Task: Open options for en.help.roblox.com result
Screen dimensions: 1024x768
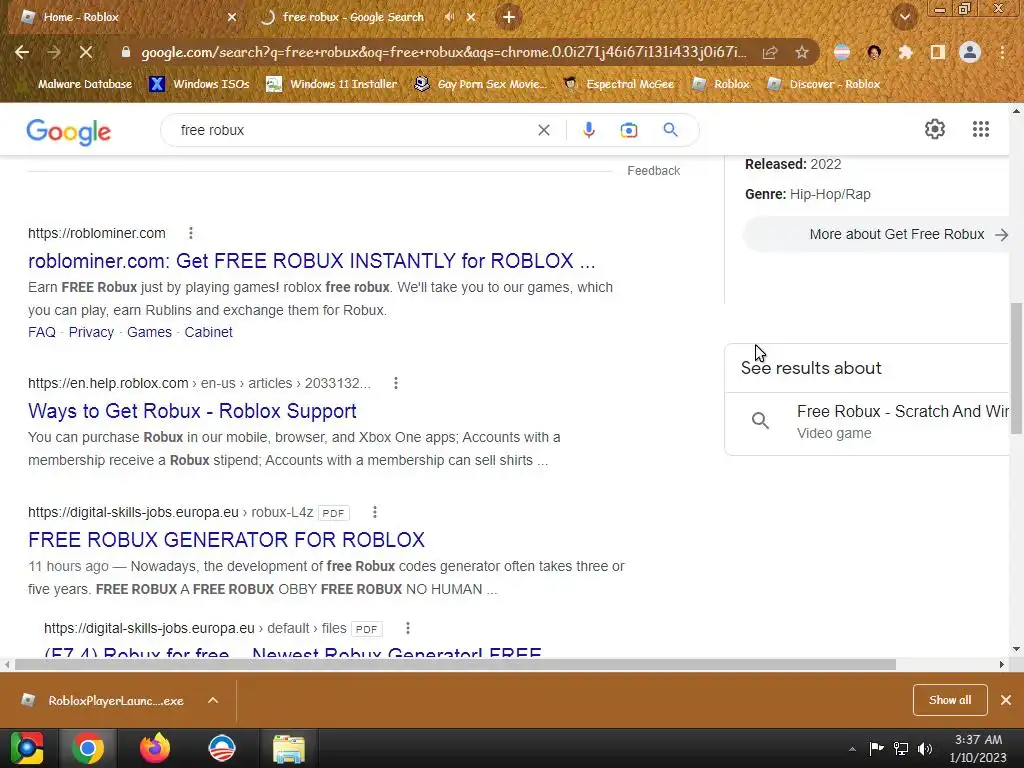Action: click(x=396, y=383)
